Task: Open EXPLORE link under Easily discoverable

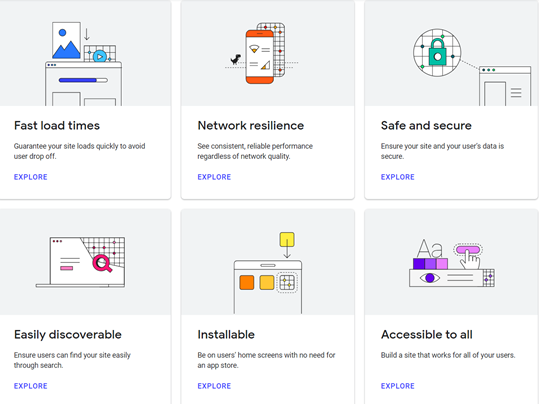Action: tap(31, 386)
